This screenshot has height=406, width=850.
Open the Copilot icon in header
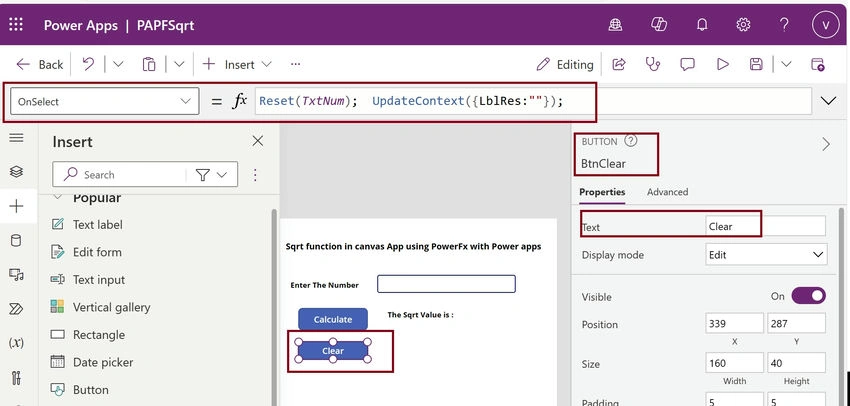point(659,25)
